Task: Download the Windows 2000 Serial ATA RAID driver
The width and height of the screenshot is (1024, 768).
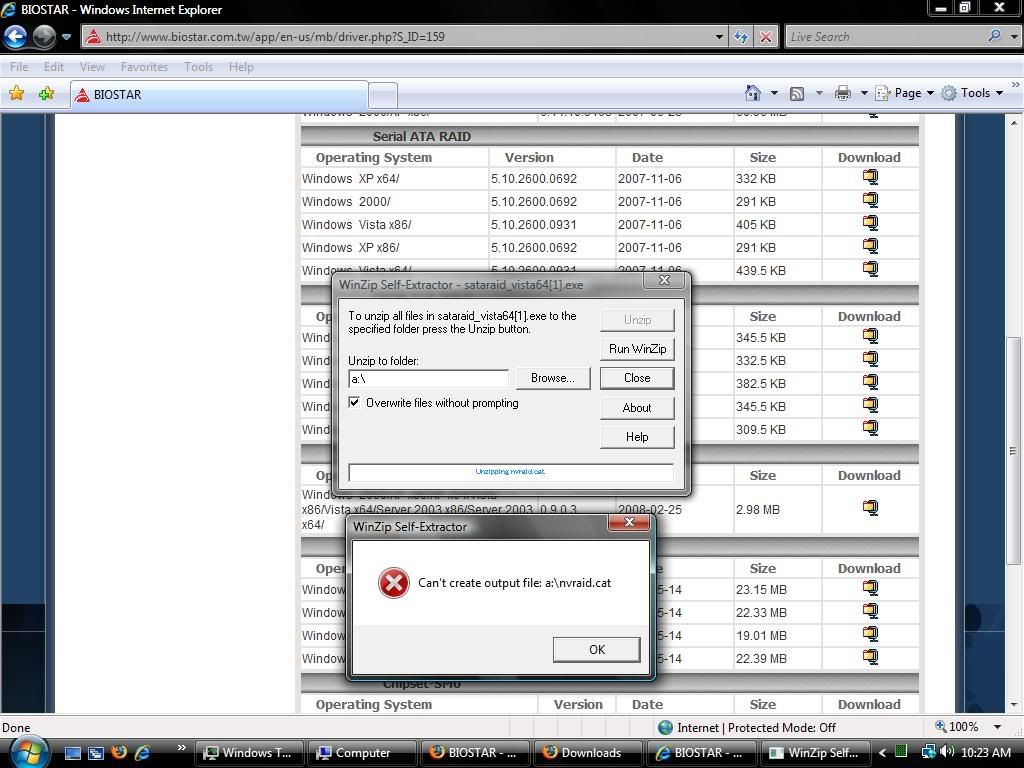Action: 870,200
